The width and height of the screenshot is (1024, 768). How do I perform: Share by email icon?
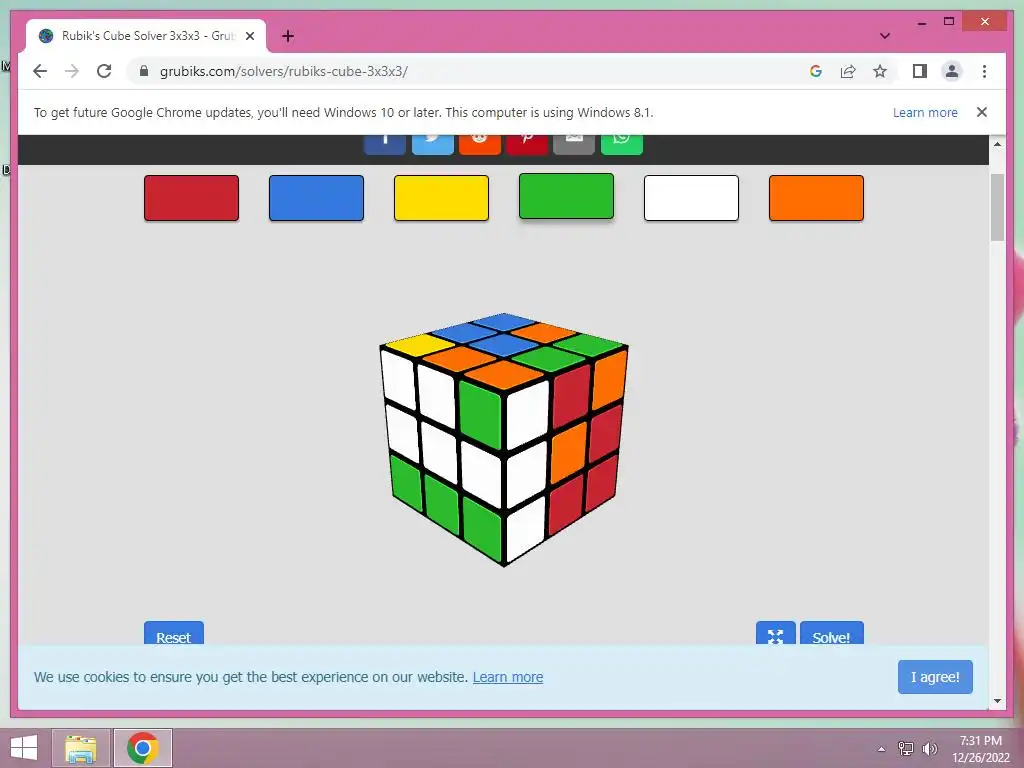[x=574, y=145]
